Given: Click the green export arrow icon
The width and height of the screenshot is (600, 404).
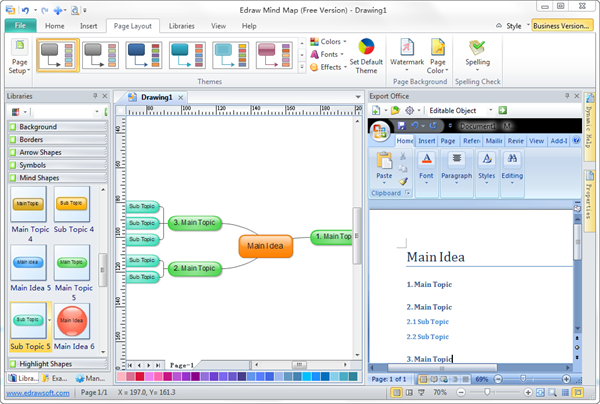Looking at the screenshot, I should (x=502, y=111).
